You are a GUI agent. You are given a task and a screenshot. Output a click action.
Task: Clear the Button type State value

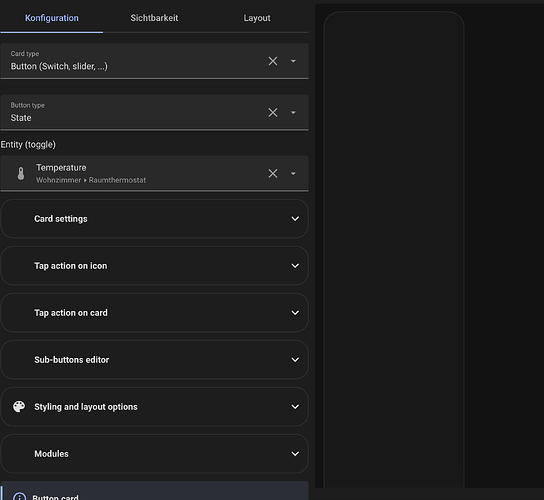(x=273, y=112)
